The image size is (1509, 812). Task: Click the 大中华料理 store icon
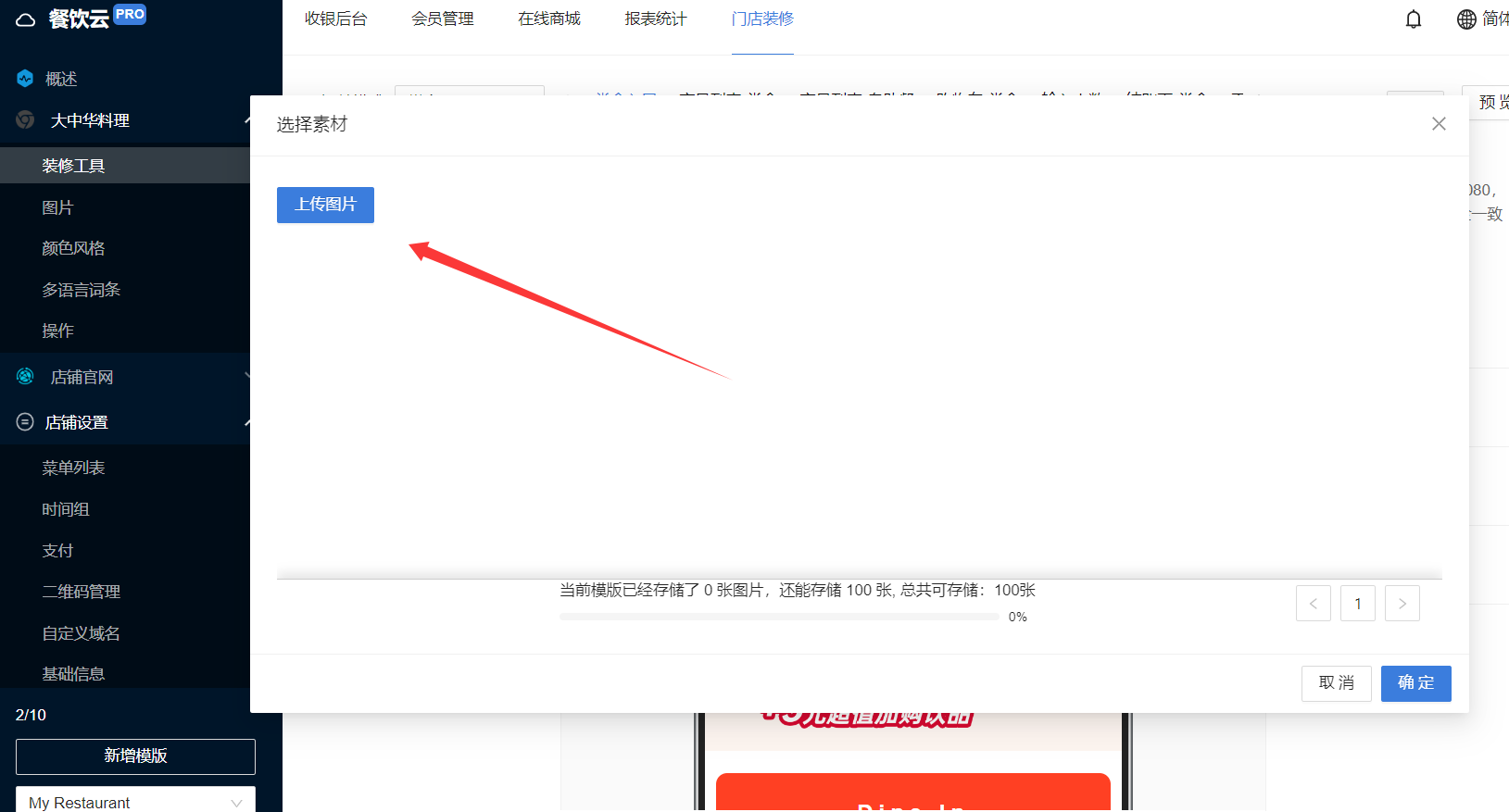click(25, 119)
